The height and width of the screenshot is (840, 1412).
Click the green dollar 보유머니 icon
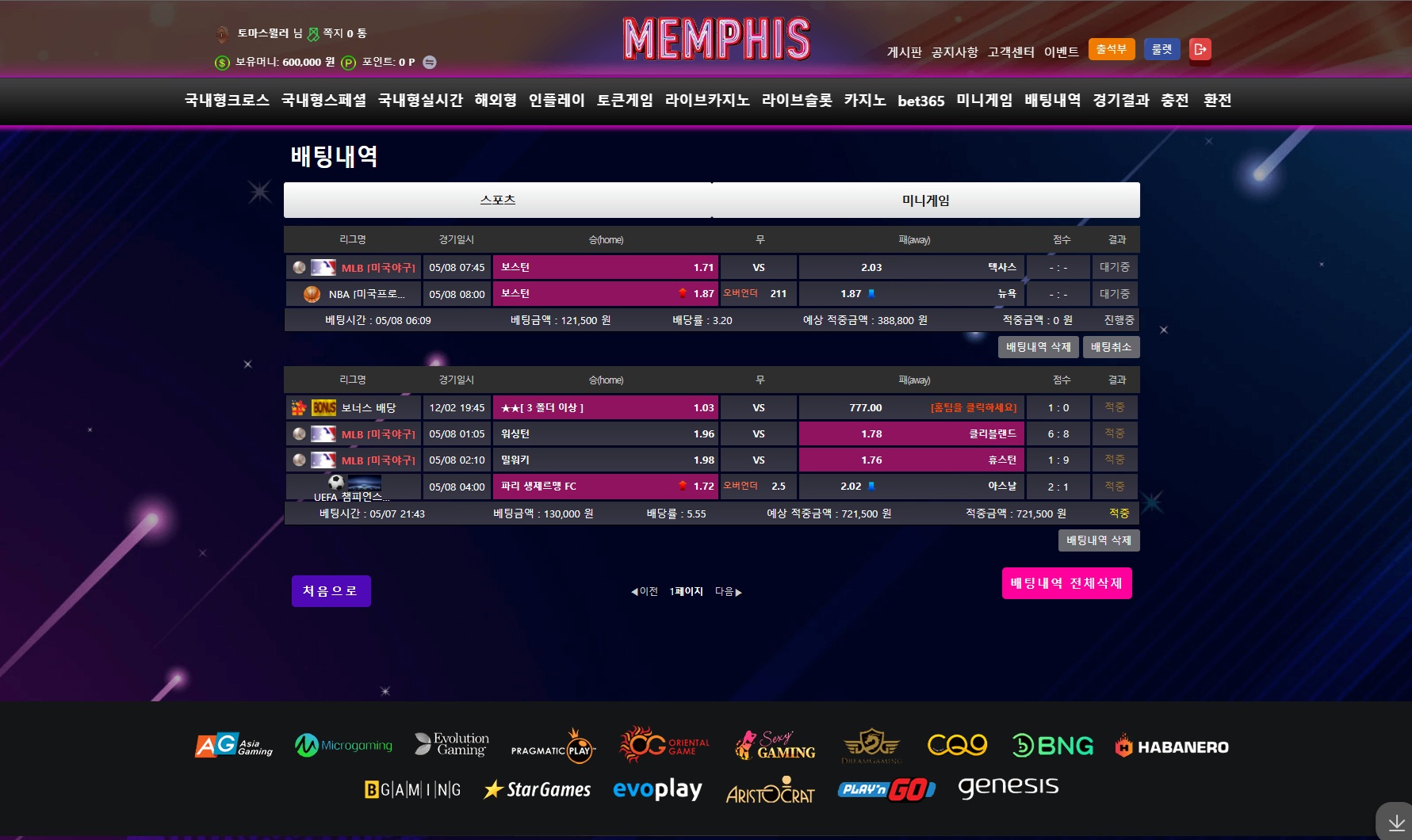tap(222, 63)
